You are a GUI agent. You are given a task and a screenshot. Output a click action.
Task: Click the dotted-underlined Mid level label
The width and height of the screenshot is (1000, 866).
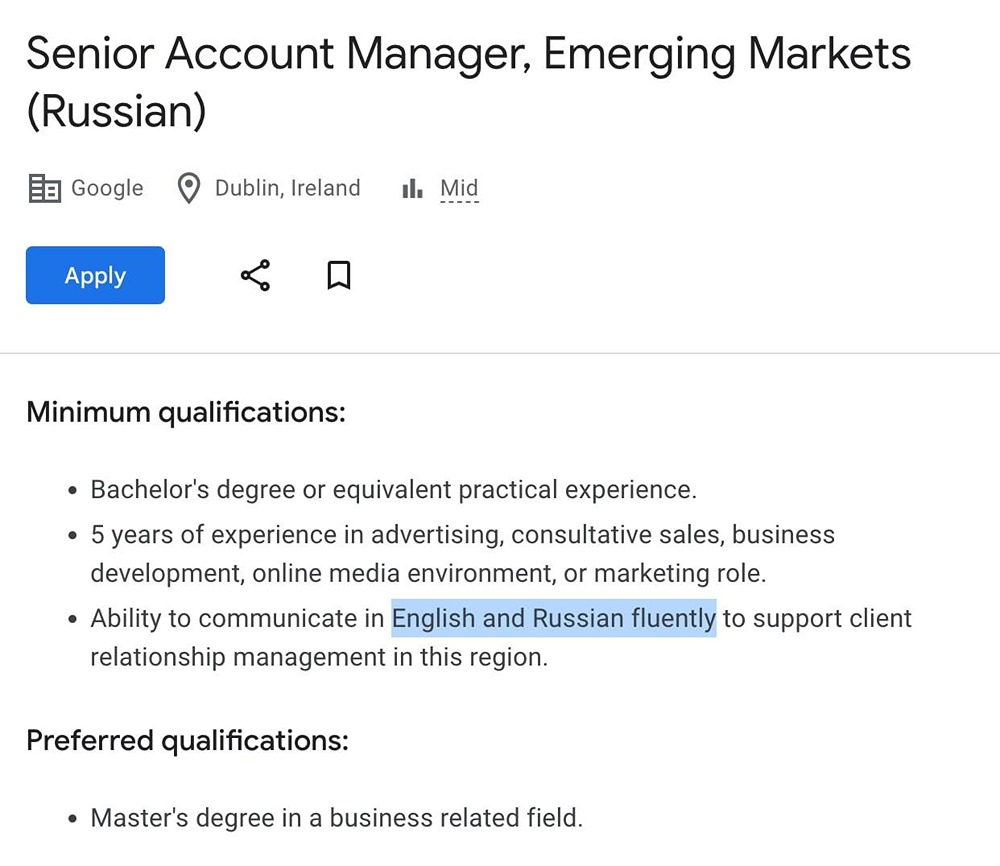(x=459, y=188)
